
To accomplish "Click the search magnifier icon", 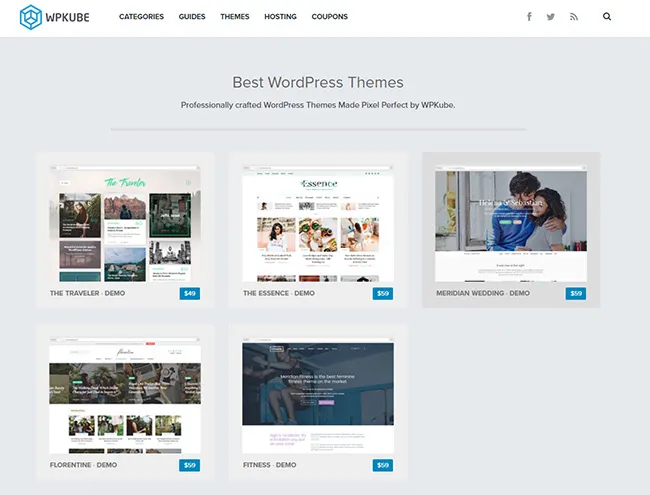I will click(x=607, y=17).
